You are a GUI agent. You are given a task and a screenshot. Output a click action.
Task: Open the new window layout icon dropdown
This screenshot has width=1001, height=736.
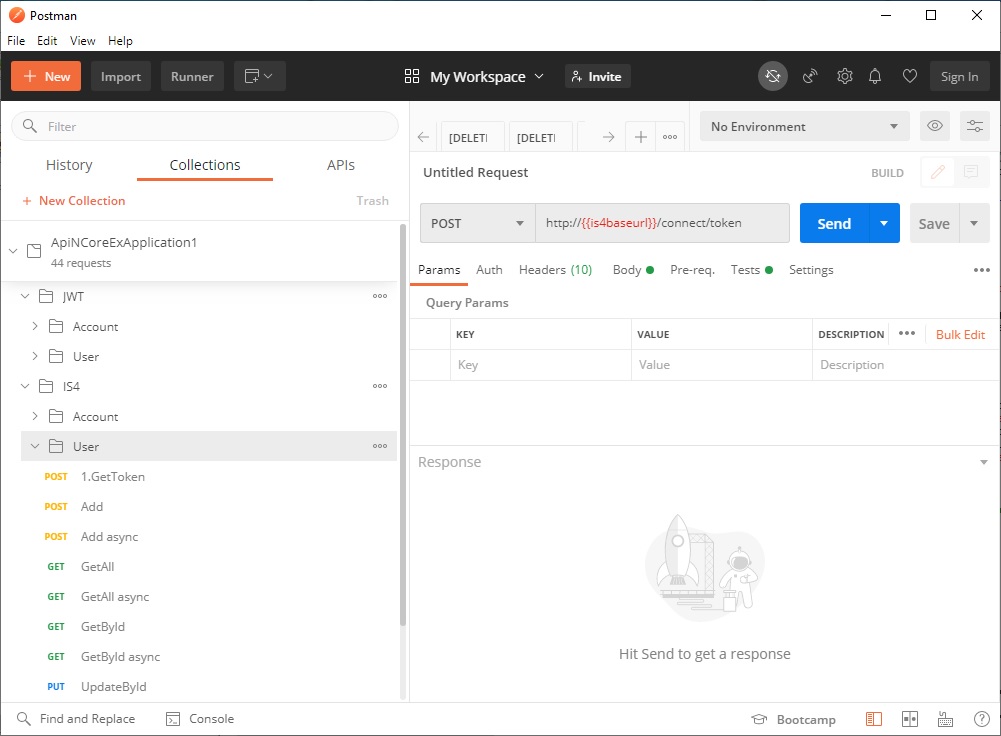coord(259,77)
